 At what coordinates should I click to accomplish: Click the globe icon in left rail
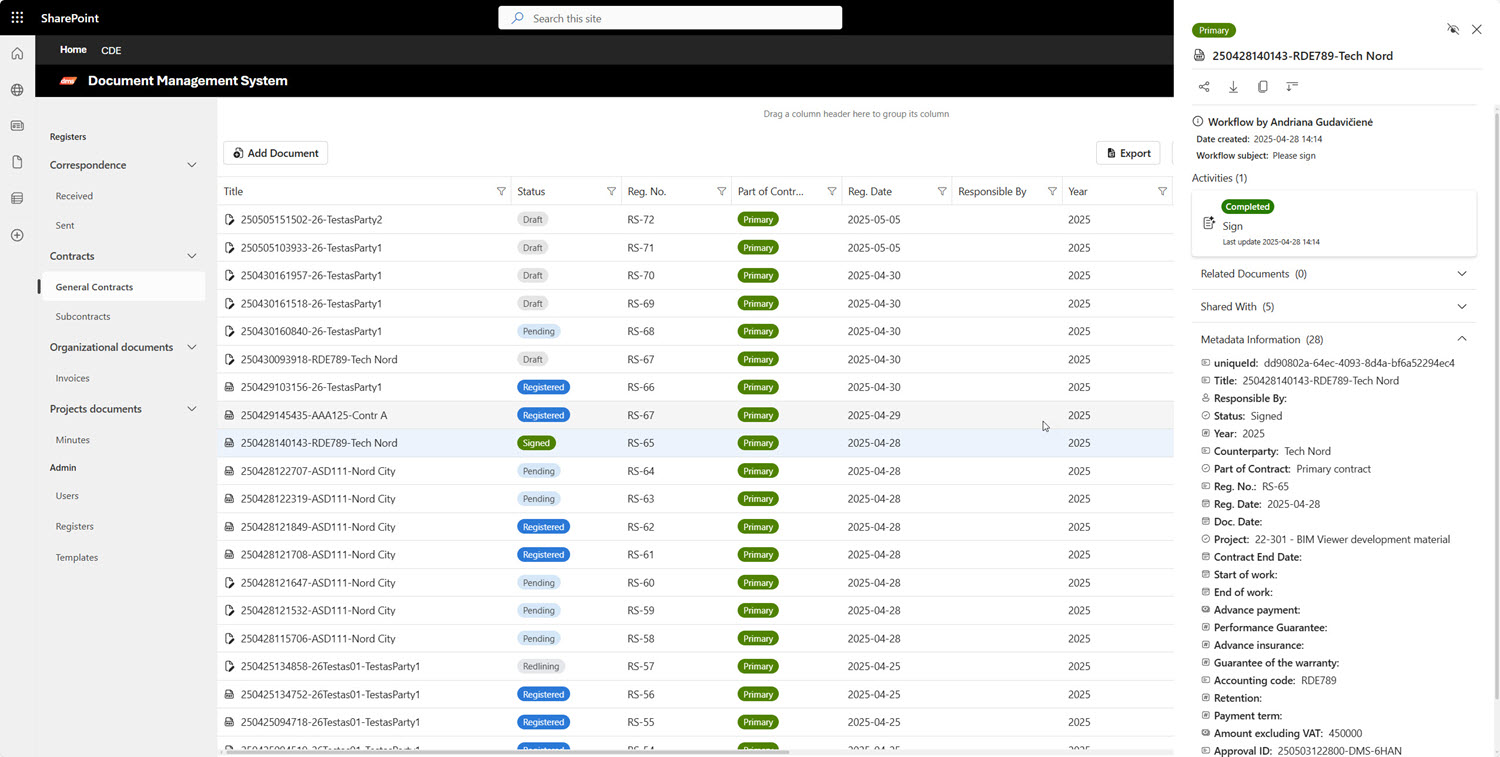tap(17, 90)
